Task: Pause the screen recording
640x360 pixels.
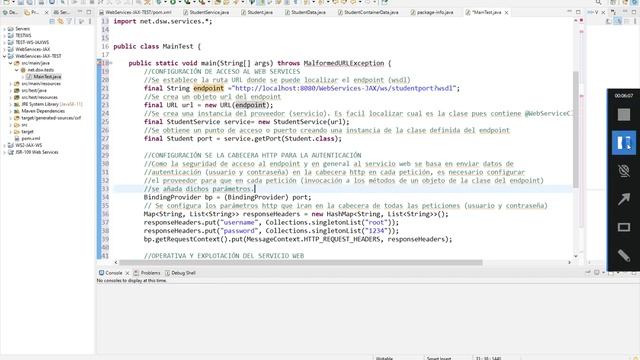Action: (624, 143)
